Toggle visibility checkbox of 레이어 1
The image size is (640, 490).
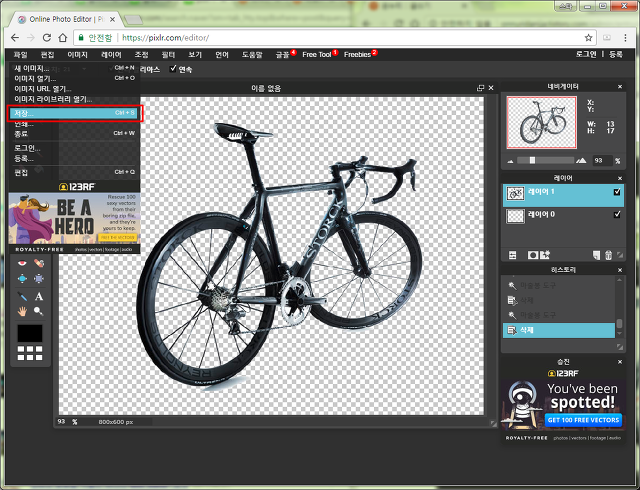617,192
